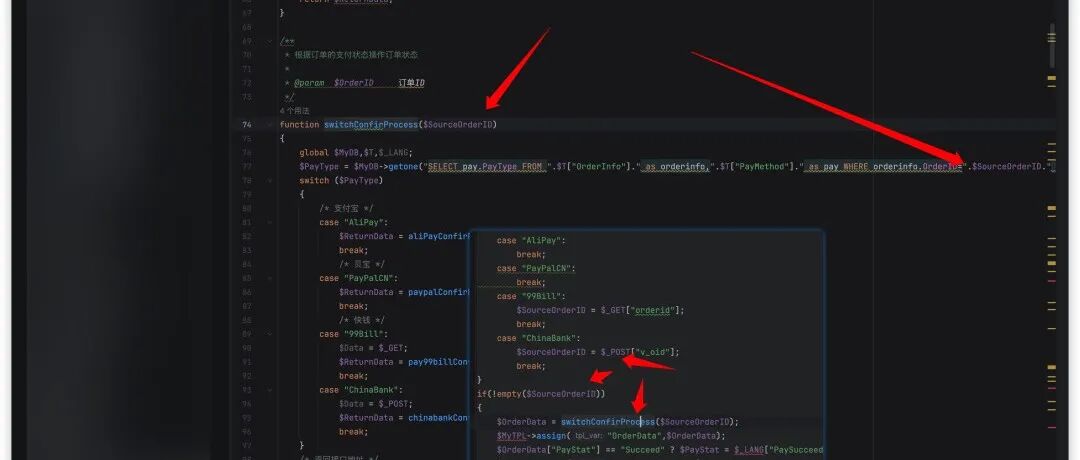Click case "AliPay" in the popup code panel
This screenshot has width=1080, height=460.
531,240
